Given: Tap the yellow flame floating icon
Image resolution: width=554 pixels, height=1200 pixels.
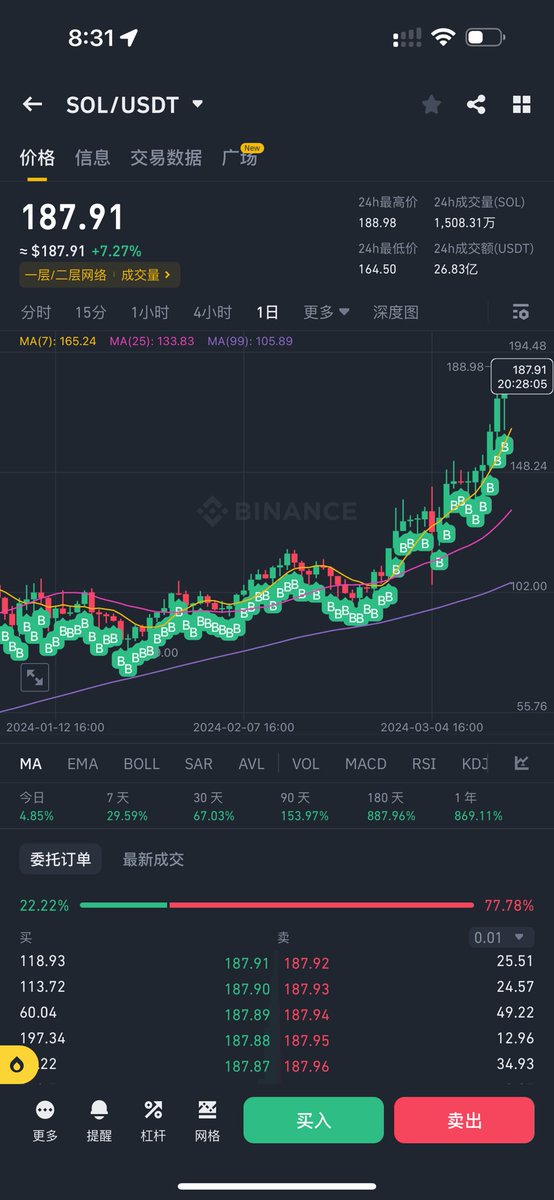Looking at the screenshot, I should click(17, 1066).
